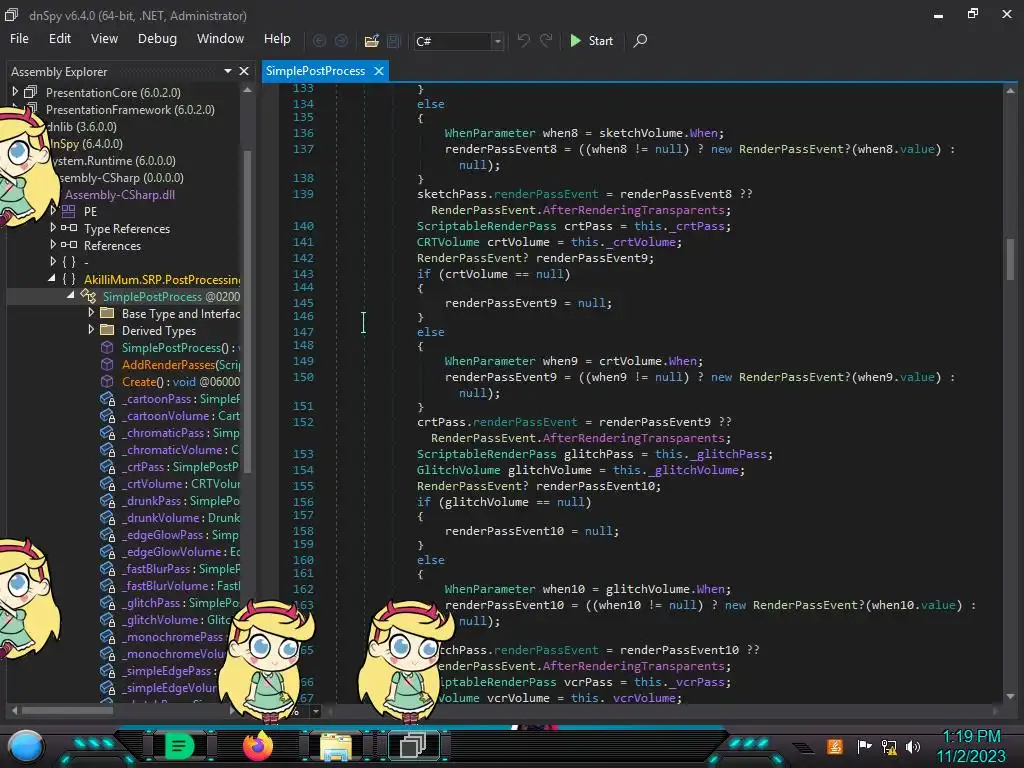This screenshot has width=1024, height=768.
Task: Select the SimplePostProcess() constructor
Action: [178, 347]
